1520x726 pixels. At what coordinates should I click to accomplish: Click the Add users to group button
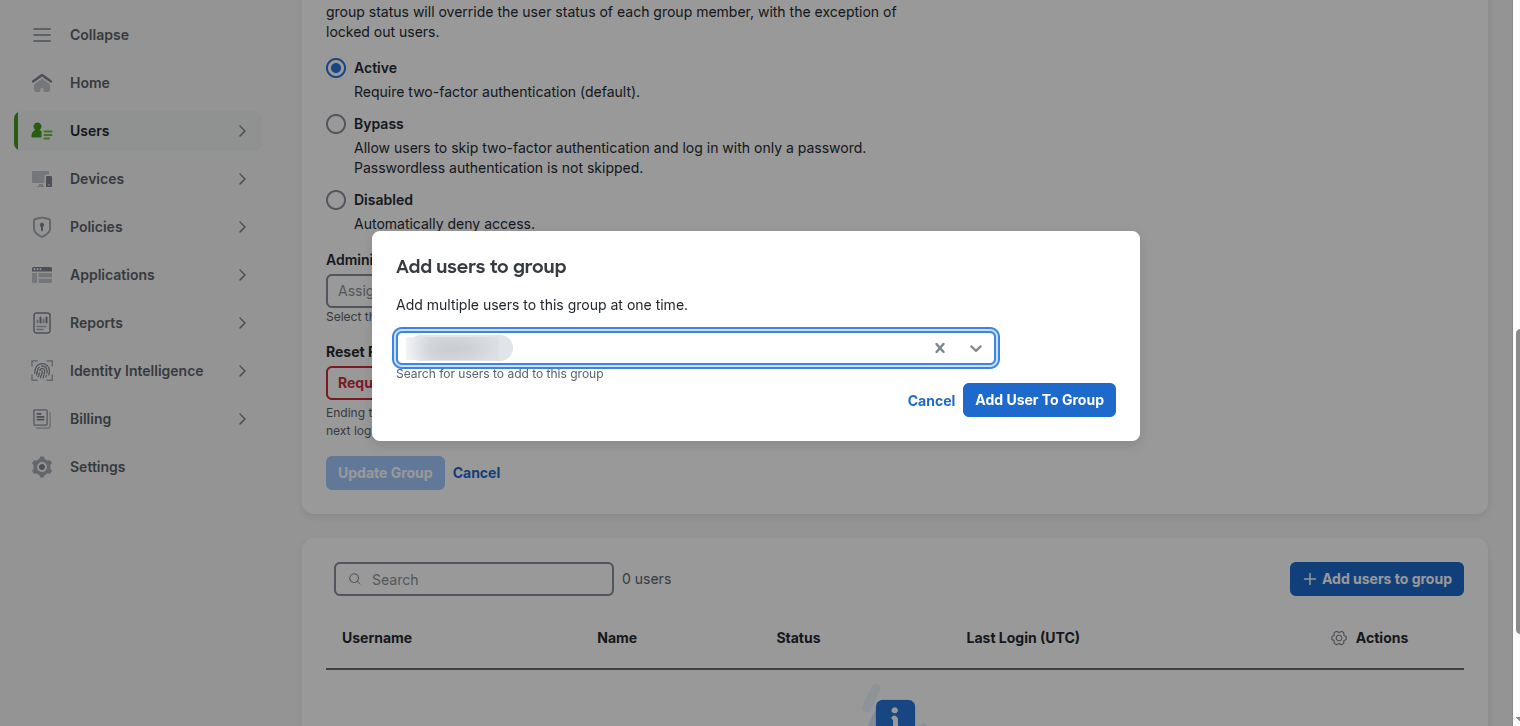[x=1377, y=579]
